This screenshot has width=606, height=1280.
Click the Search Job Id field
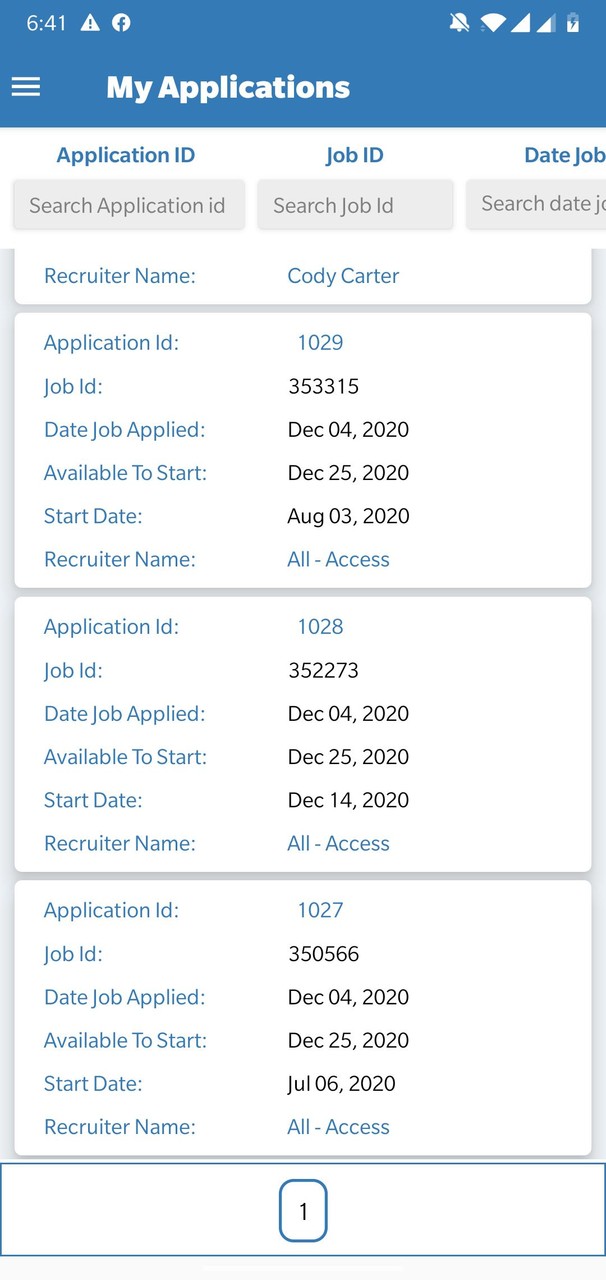click(x=355, y=205)
